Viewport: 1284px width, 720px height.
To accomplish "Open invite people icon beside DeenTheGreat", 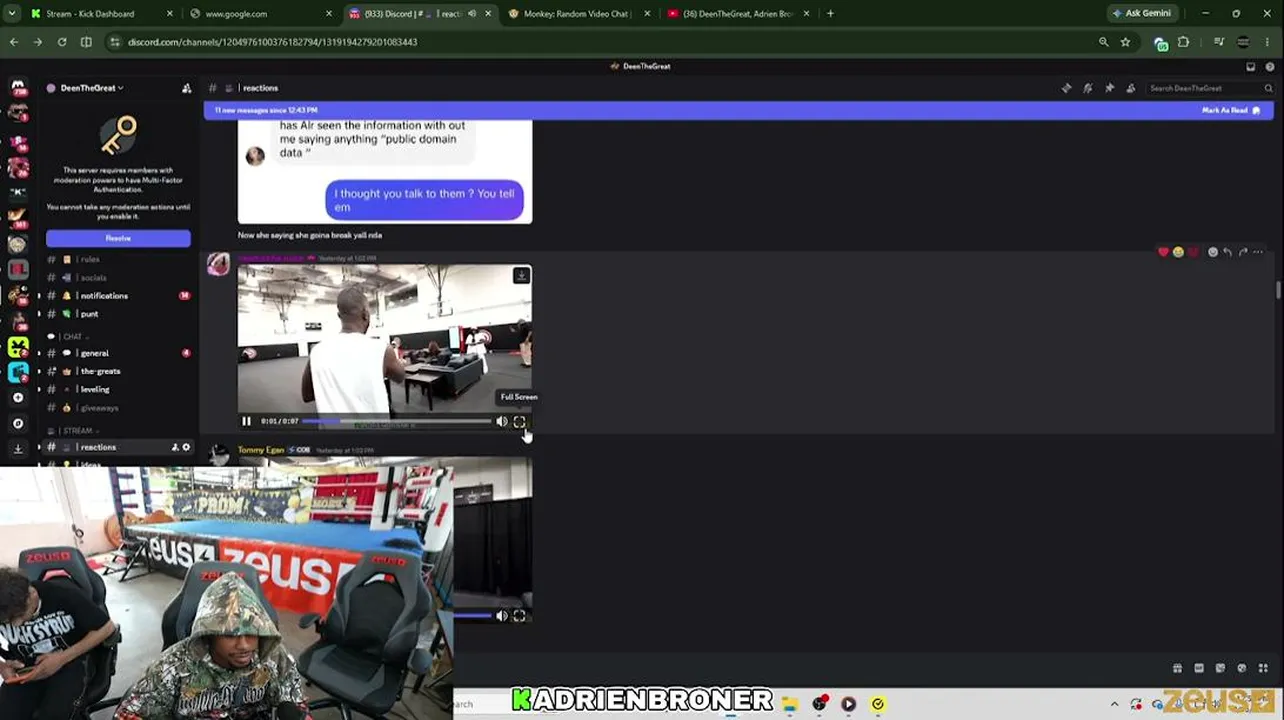I will point(186,88).
